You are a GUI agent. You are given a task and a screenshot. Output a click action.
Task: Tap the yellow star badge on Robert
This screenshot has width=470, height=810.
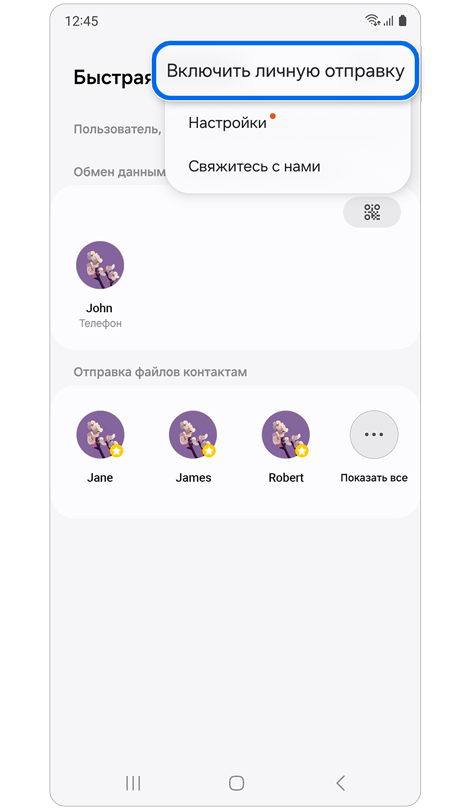(302, 451)
